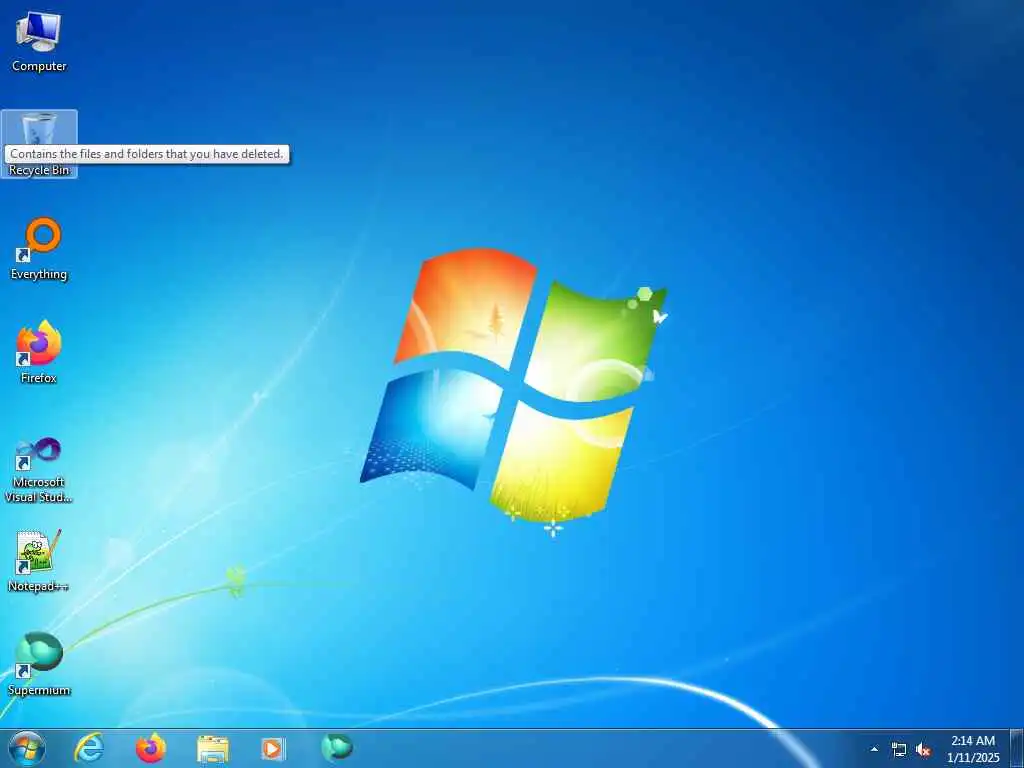Select the Microsoft Visual Studio shortcut
The width and height of the screenshot is (1024, 768).
click(x=39, y=470)
